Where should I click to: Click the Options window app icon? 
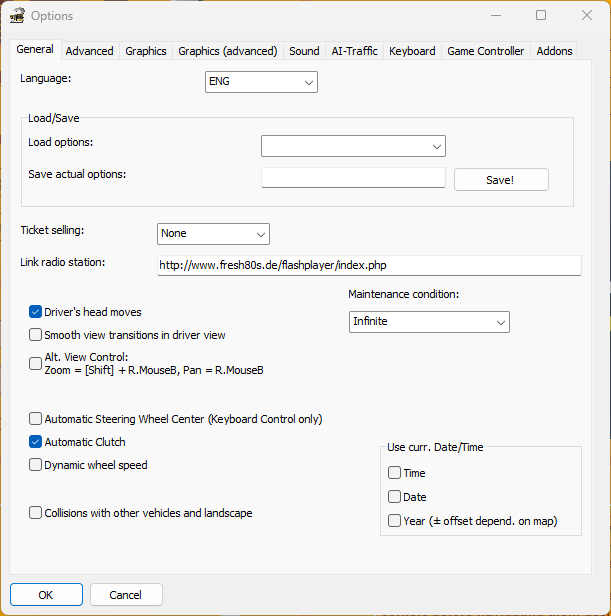coord(17,16)
